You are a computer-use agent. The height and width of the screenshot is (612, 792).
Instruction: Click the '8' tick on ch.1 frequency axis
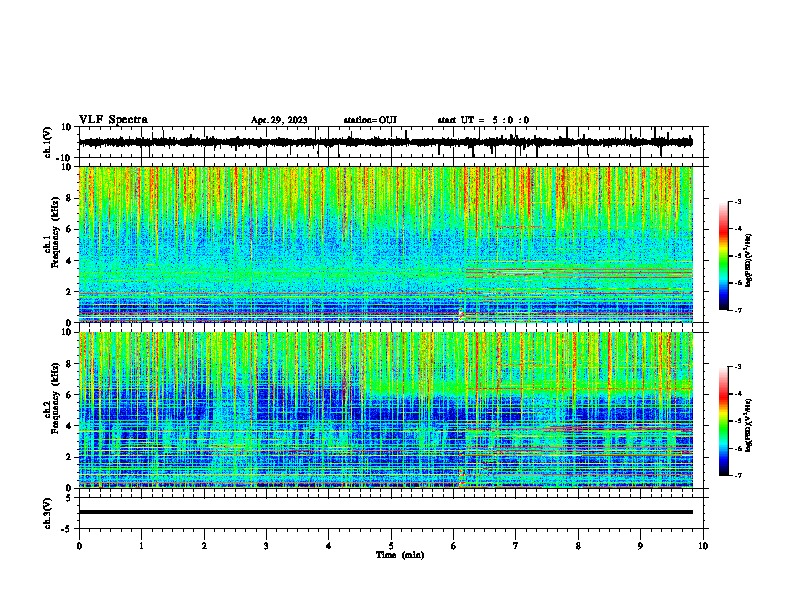pos(69,198)
